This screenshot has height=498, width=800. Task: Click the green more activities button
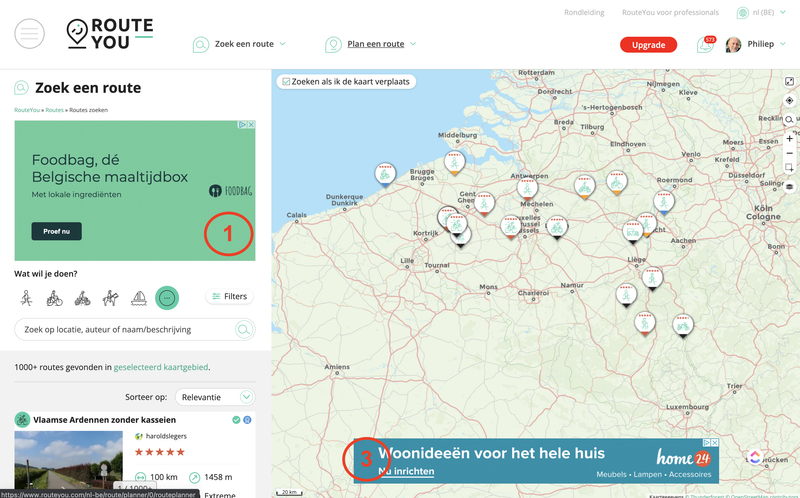(x=167, y=298)
